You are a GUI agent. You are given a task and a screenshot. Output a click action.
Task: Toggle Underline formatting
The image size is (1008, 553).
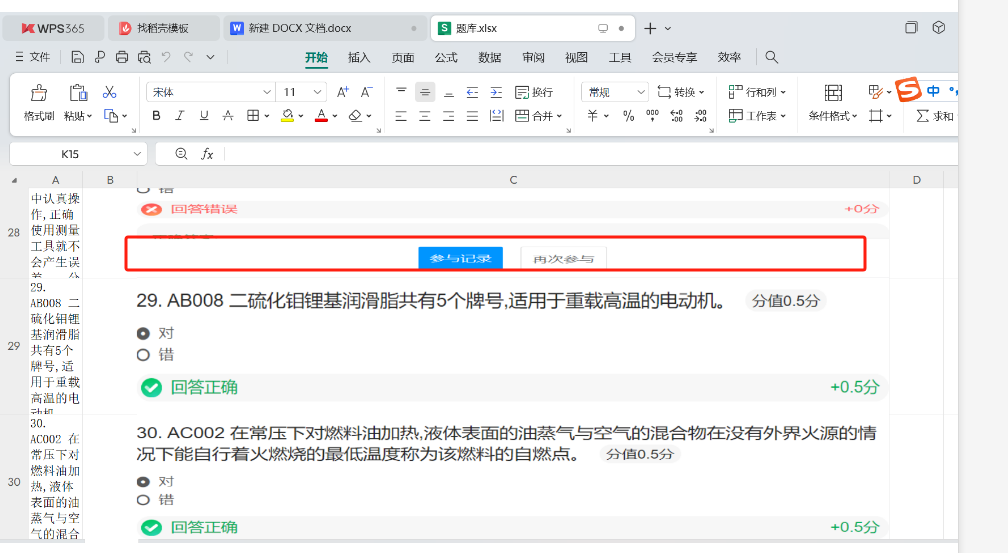tap(204, 116)
